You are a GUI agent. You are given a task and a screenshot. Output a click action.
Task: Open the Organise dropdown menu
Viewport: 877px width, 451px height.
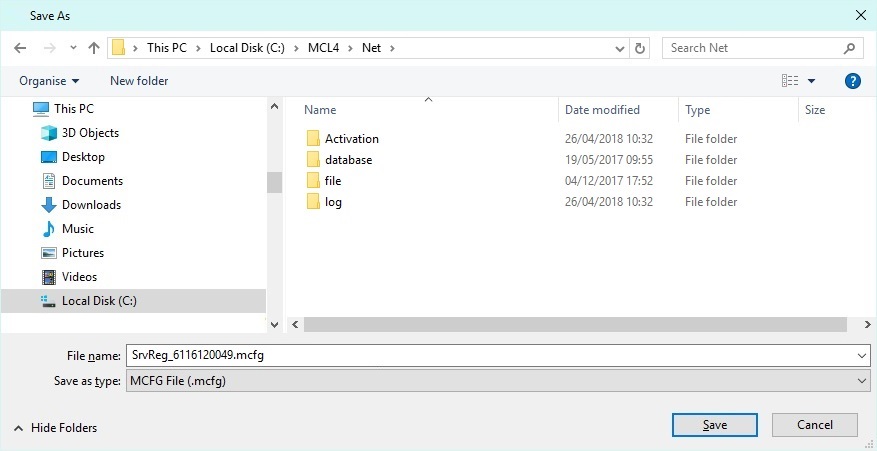[49, 81]
